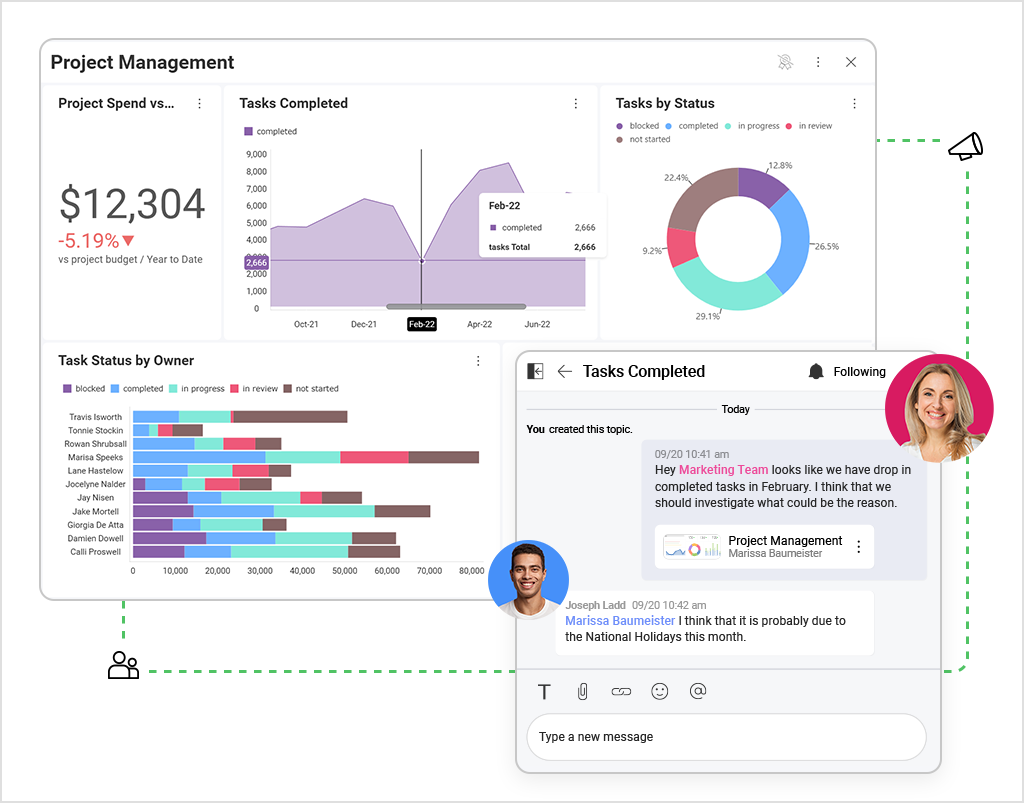Open the Project Spend chart options menu
Viewport: 1024px width, 803px height.
tap(198, 103)
